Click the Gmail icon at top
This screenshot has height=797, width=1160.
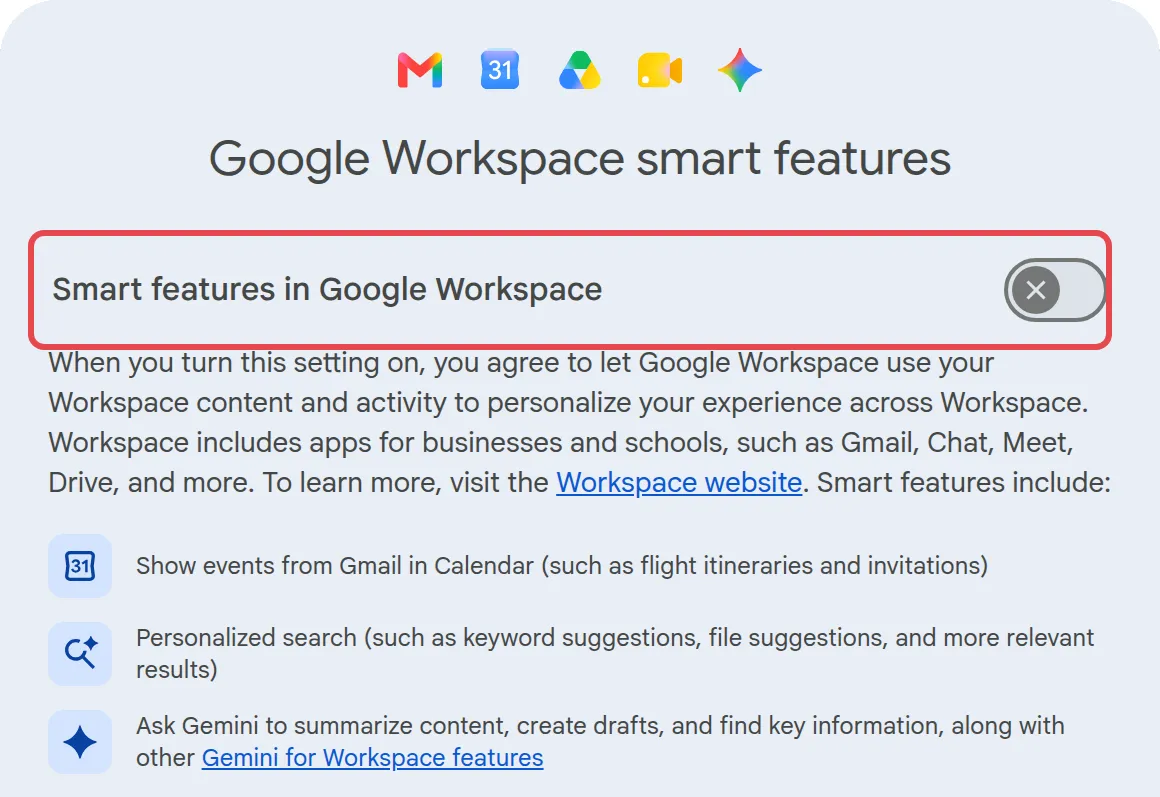click(419, 70)
